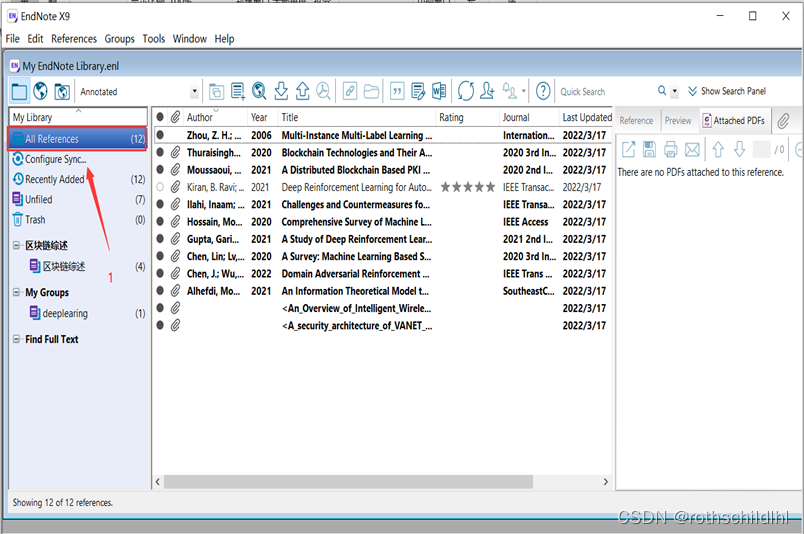Screen dimensions: 804x534
Task: Click the Online Search globe icon in the toolbar
Action: 259,91
